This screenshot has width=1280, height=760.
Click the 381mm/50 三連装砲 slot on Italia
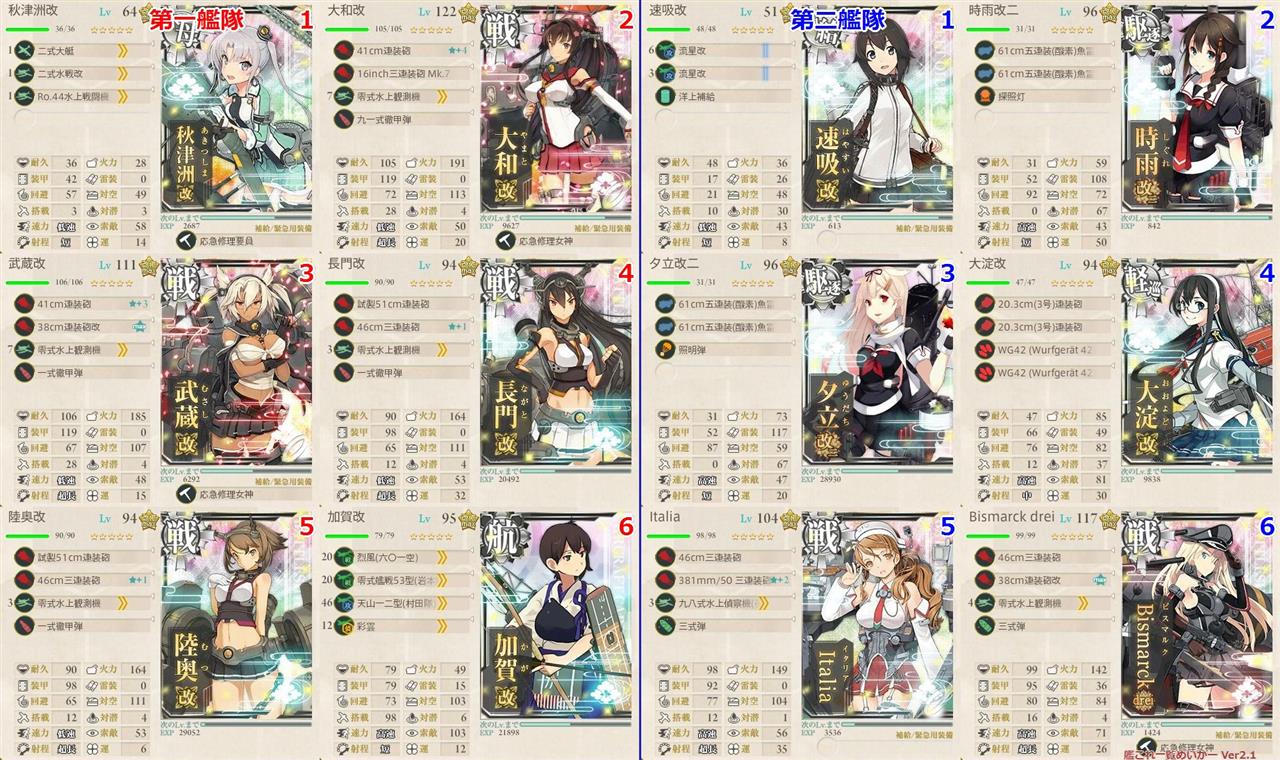[720, 579]
